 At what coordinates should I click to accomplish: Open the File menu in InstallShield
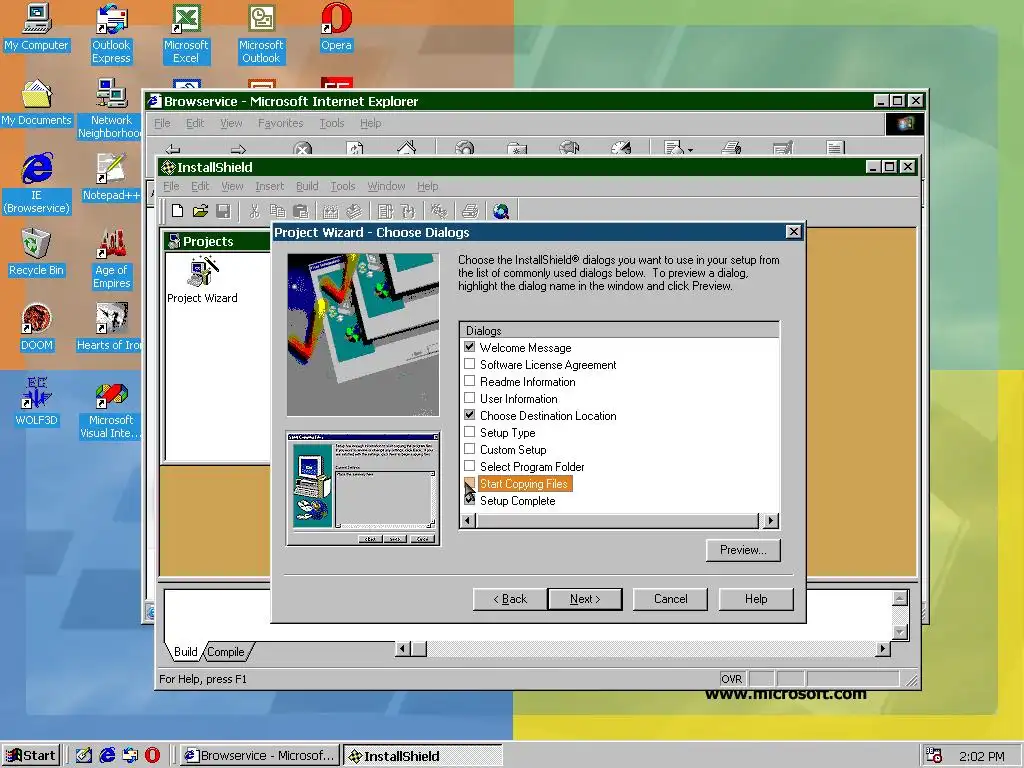coord(171,186)
